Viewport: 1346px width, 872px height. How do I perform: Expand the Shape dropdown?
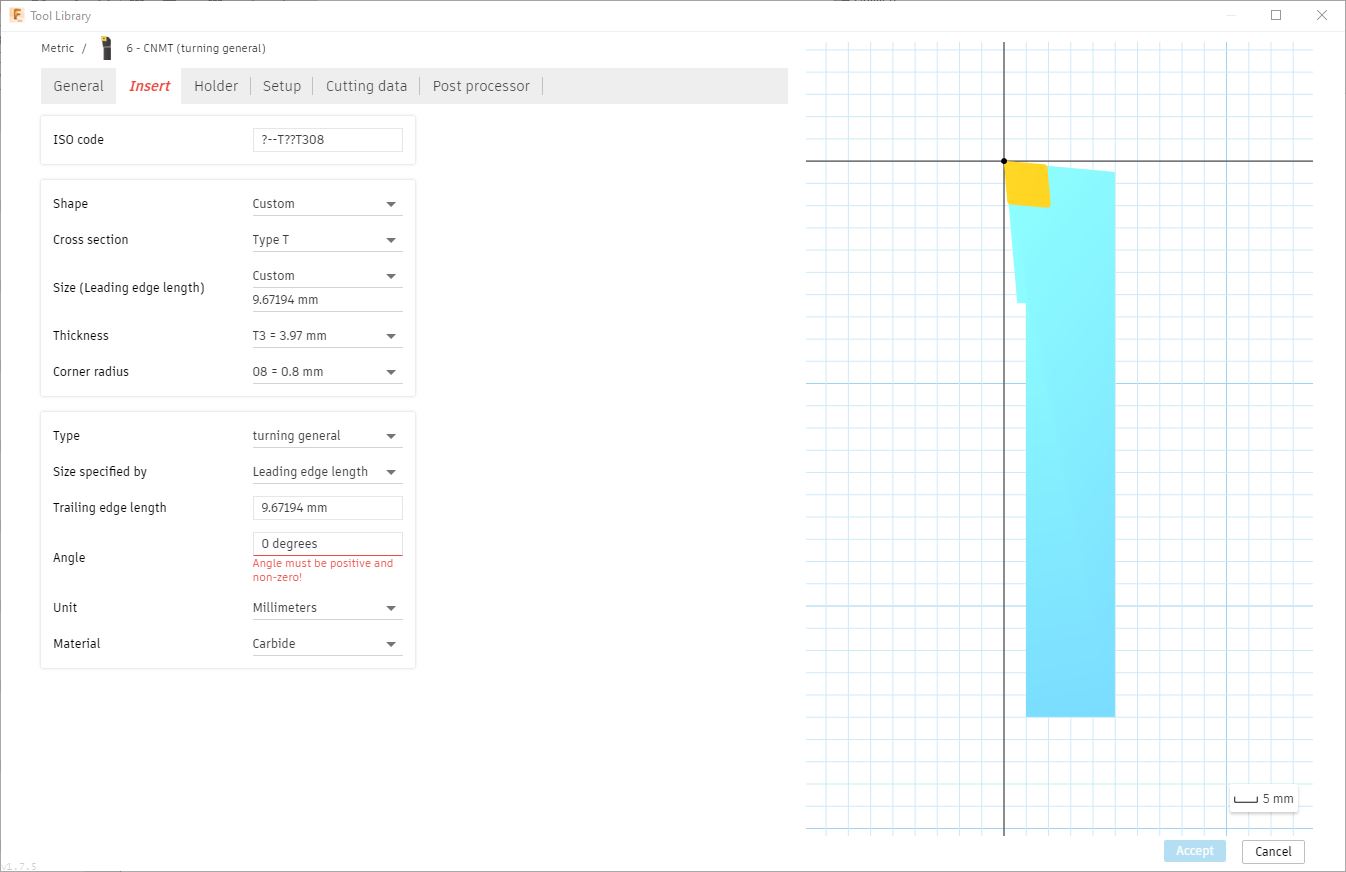[x=328, y=204]
